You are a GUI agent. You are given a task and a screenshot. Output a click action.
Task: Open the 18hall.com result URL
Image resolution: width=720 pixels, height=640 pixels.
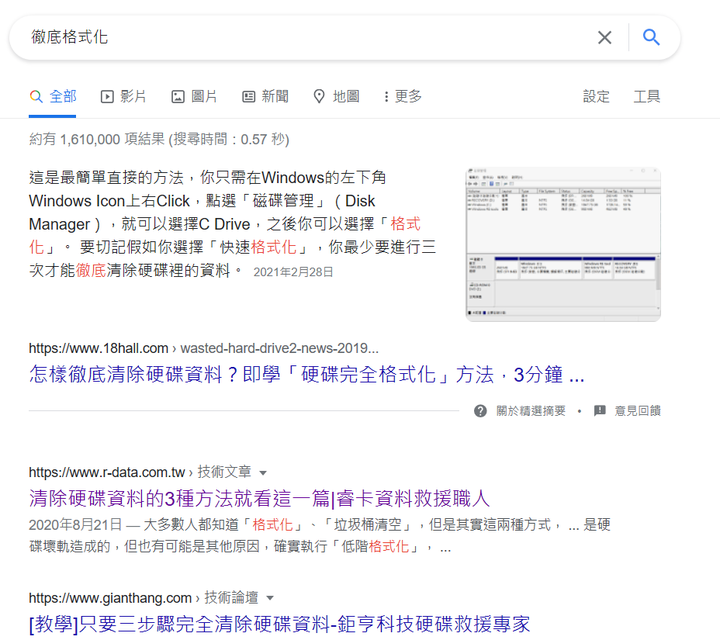pyautogui.click(x=203, y=348)
